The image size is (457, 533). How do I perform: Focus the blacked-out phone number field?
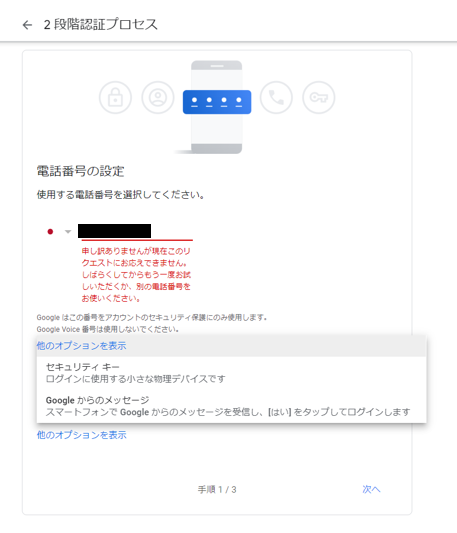(x=115, y=231)
